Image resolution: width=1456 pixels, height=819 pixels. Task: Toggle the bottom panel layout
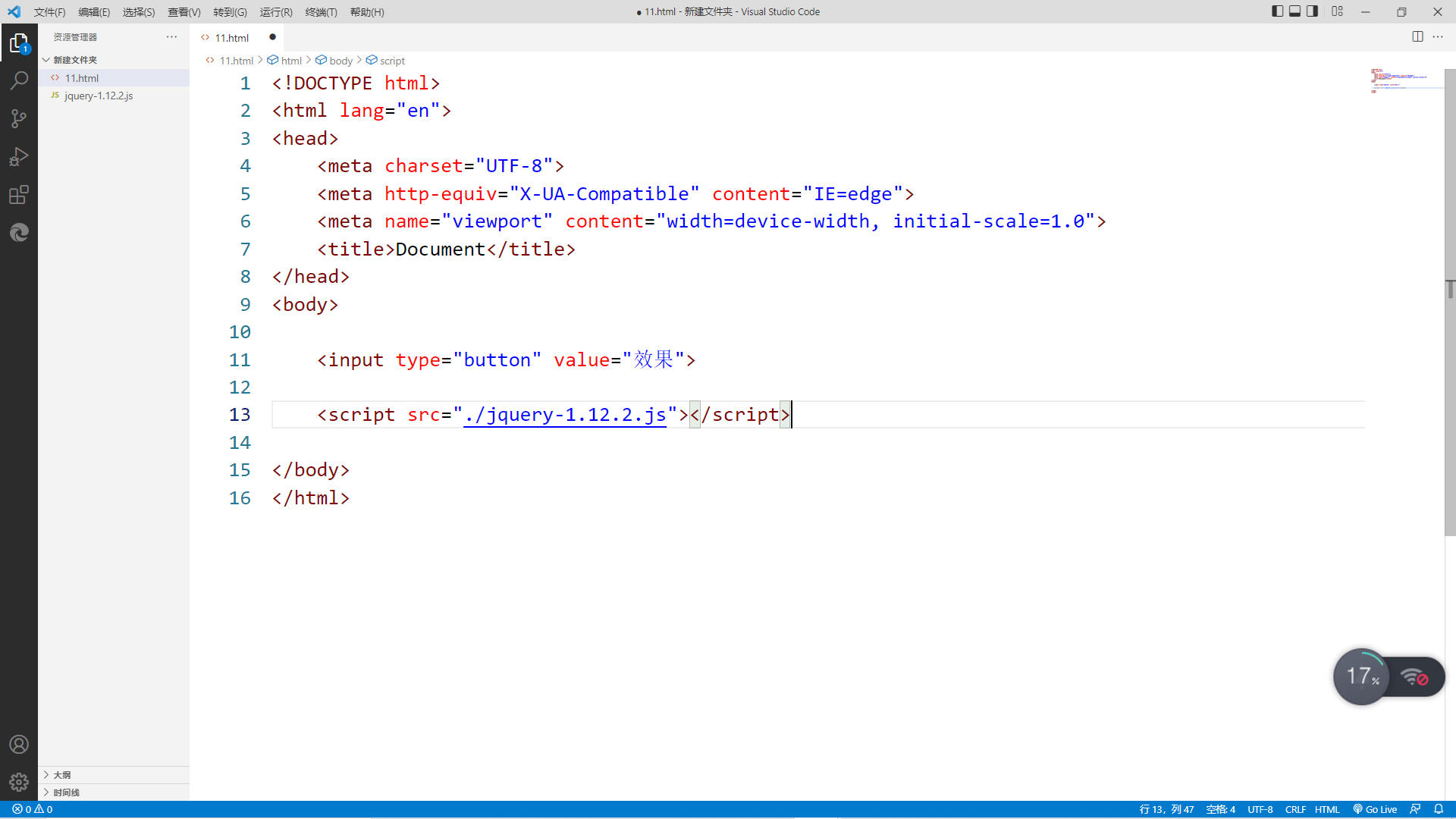[x=1295, y=11]
